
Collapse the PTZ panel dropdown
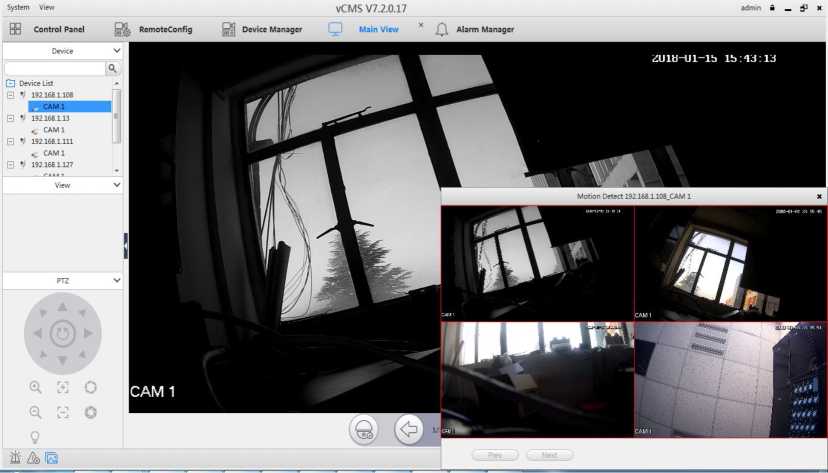pos(117,280)
